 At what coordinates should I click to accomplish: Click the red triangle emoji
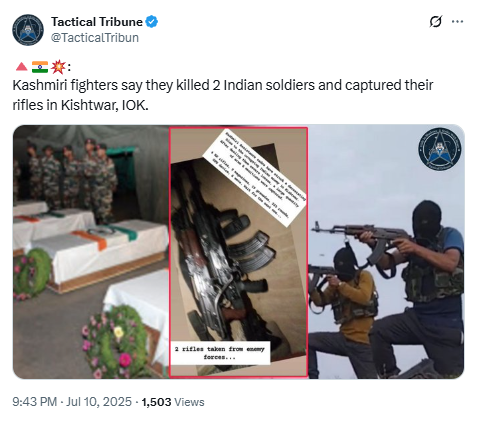click(22, 67)
